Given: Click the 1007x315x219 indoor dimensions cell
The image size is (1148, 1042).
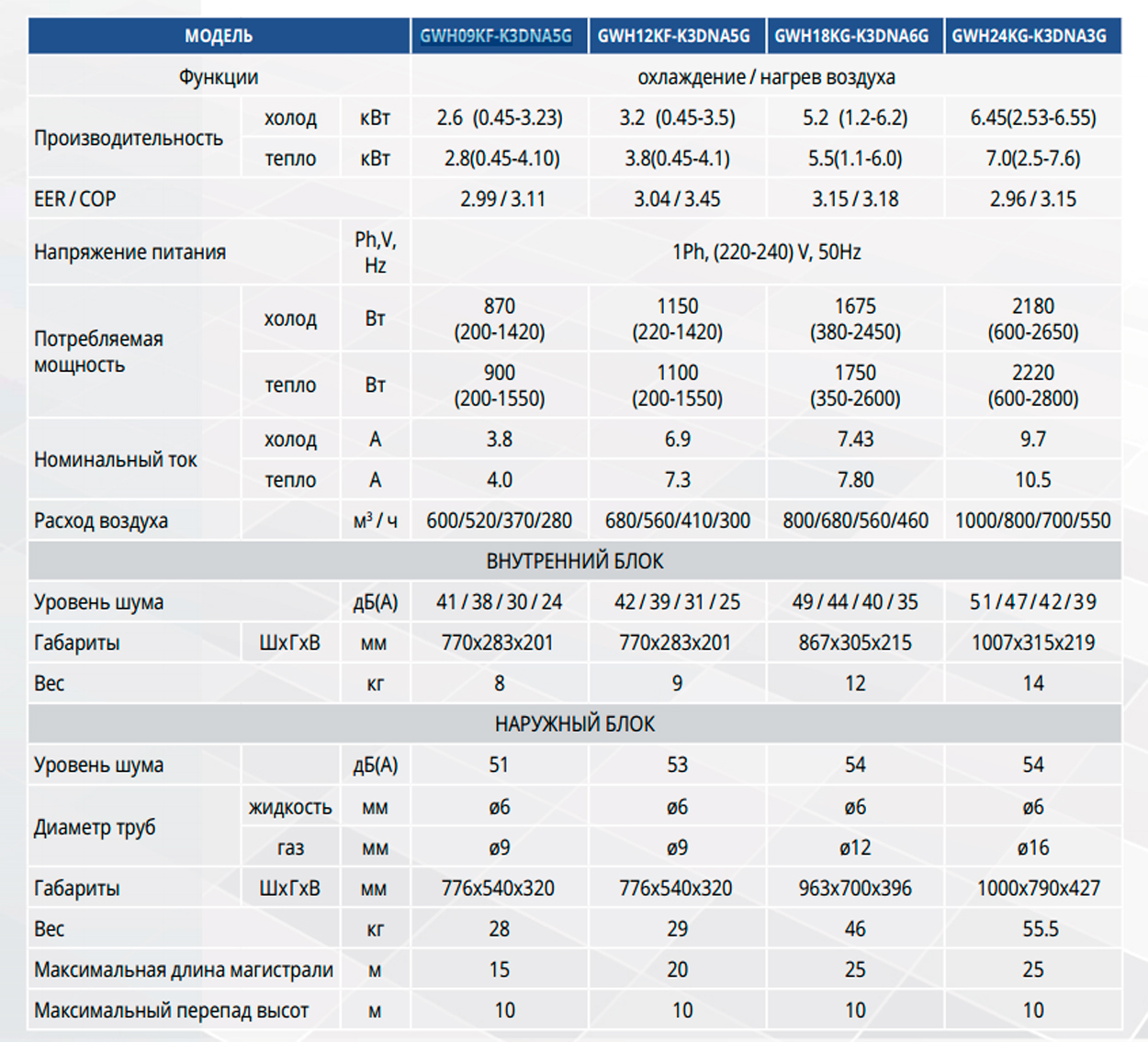Looking at the screenshot, I should coord(1033,643).
